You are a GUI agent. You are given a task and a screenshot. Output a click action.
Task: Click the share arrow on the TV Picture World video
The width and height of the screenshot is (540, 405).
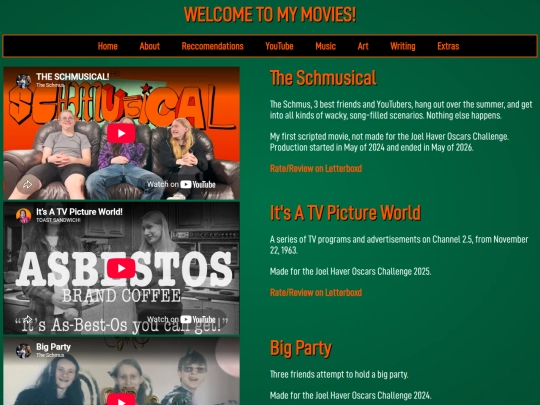click(x=28, y=320)
